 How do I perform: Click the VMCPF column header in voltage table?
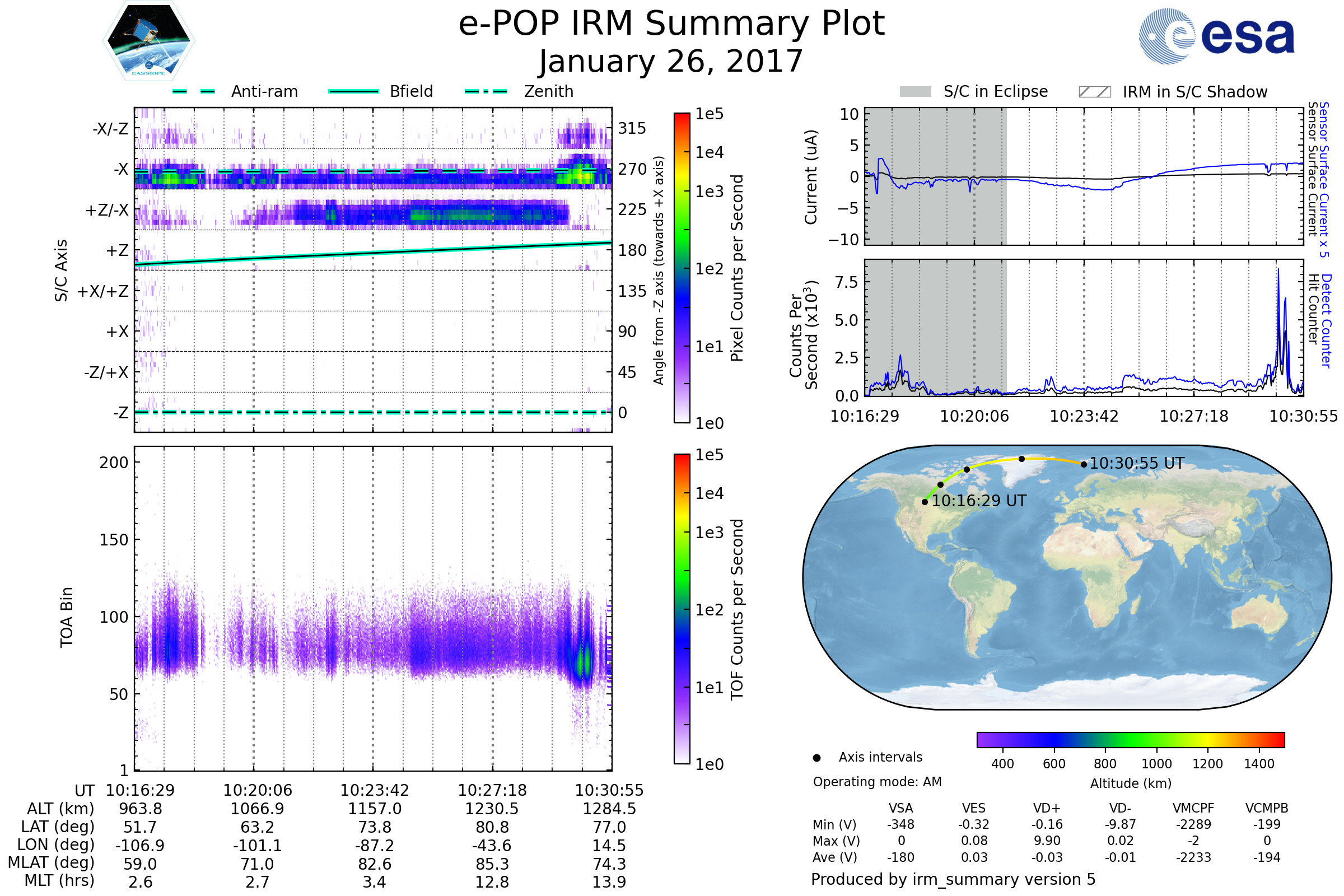(1193, 808)
